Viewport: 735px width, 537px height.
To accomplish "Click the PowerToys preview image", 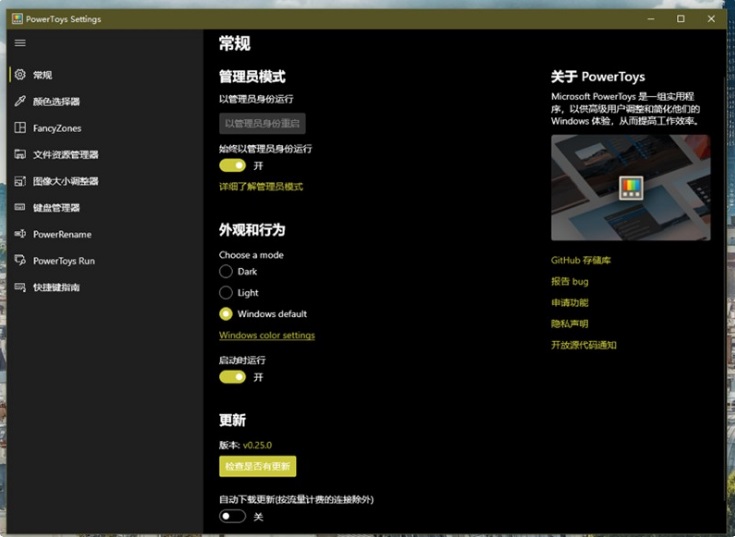I will click(x=630, y=187).
